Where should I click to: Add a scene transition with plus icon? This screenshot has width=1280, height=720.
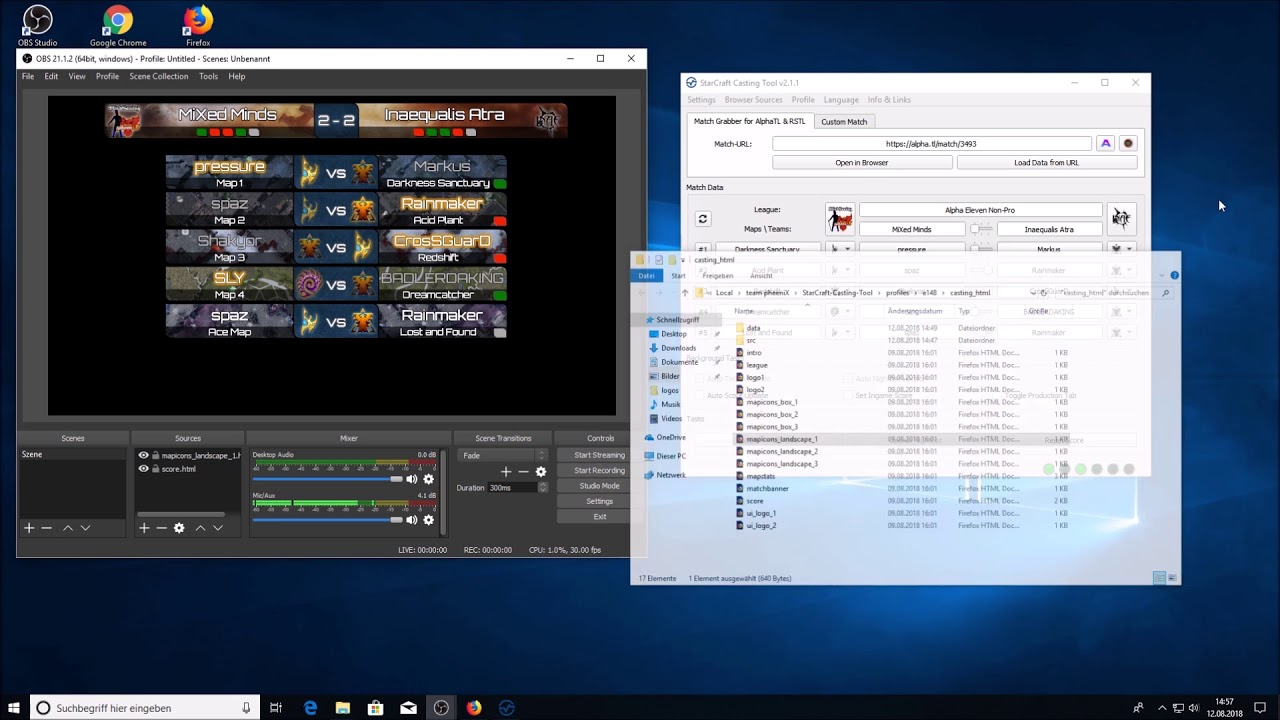coord(506,472)
